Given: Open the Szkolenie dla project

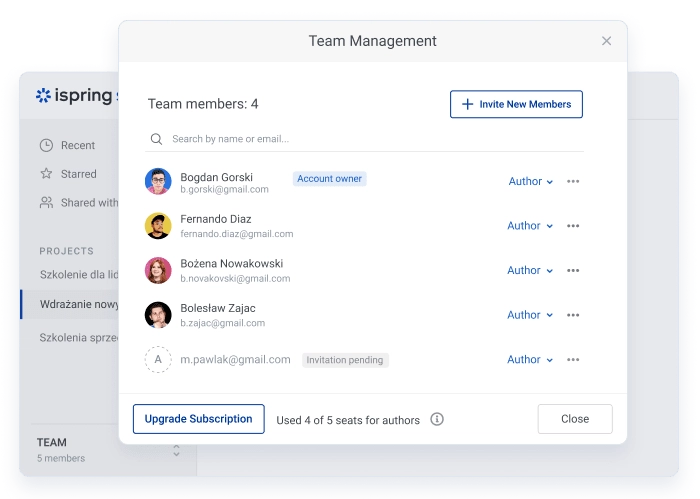Looking at the screenshot, I should coord(78,275).
